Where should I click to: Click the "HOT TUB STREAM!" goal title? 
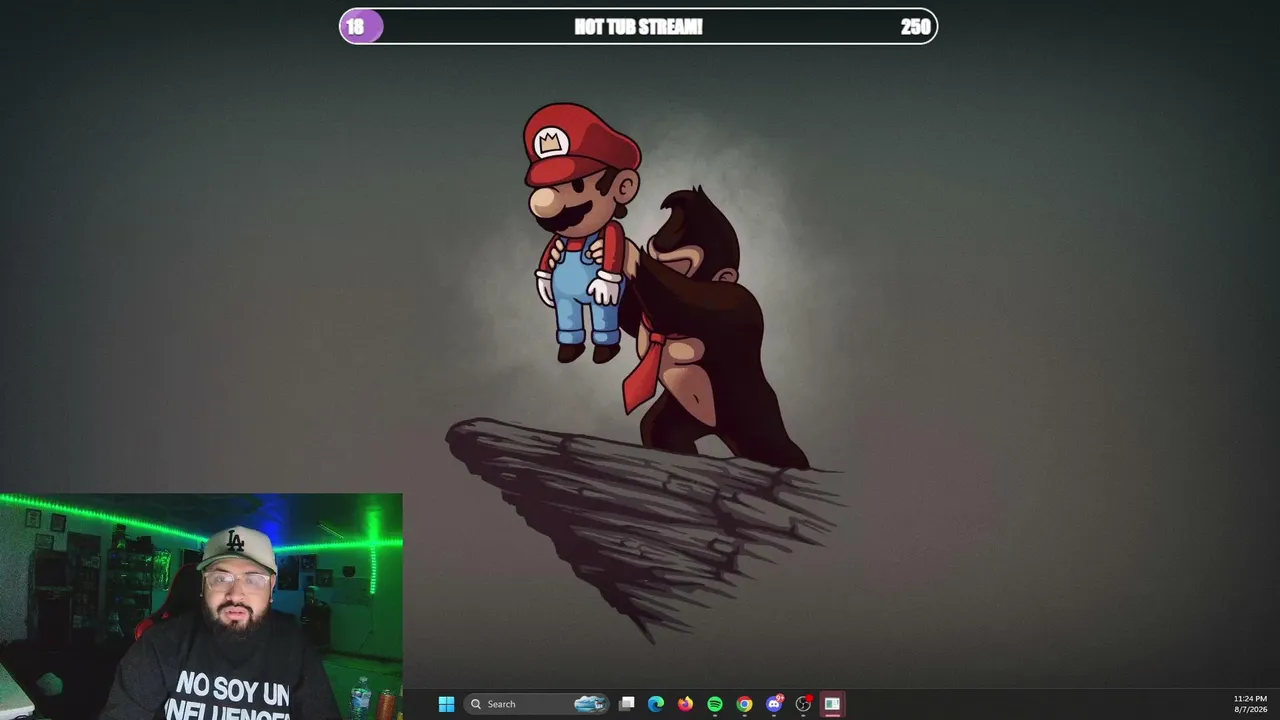click(639, 27)
